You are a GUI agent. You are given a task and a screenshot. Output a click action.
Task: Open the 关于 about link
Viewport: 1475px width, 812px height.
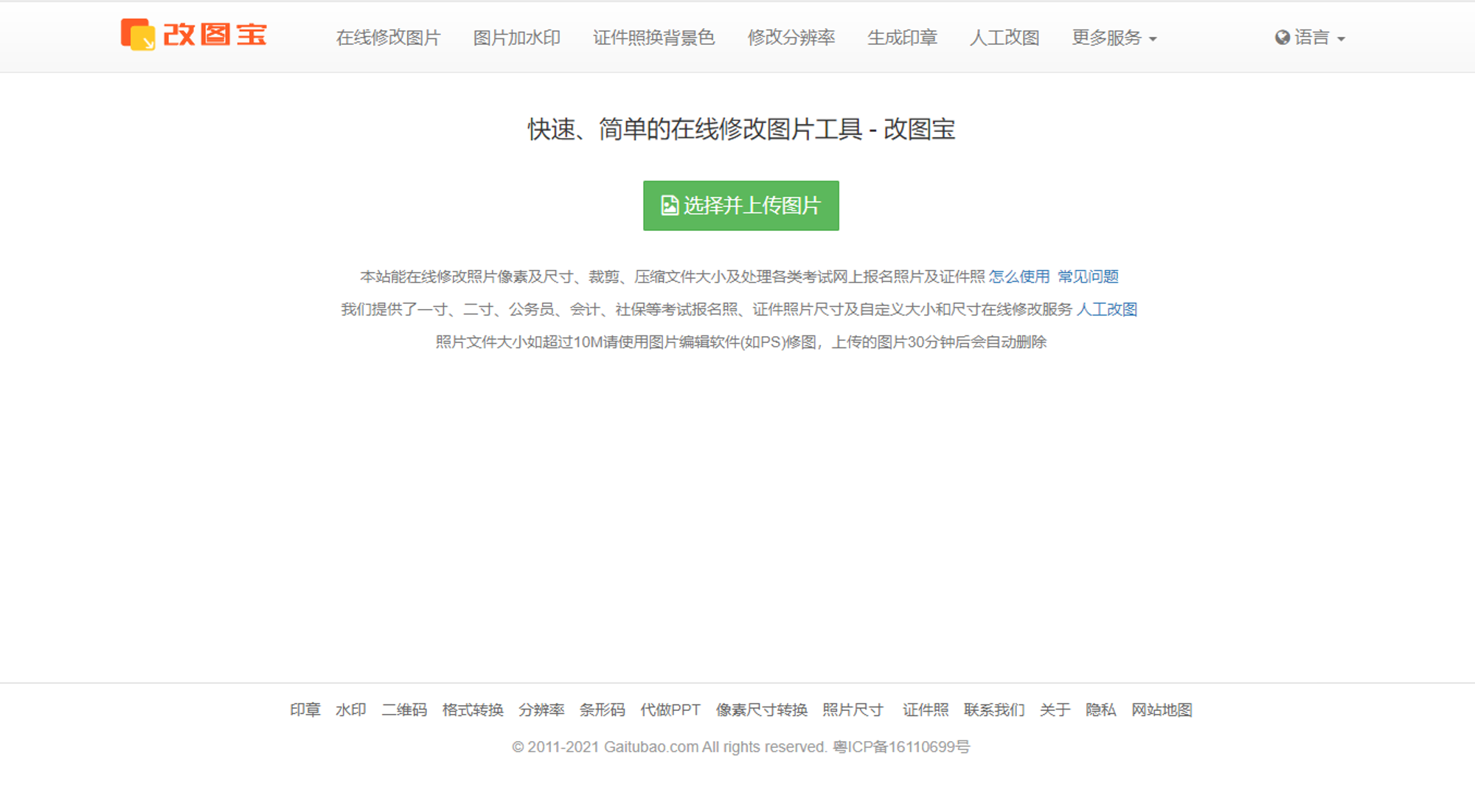coord(1055,709)
